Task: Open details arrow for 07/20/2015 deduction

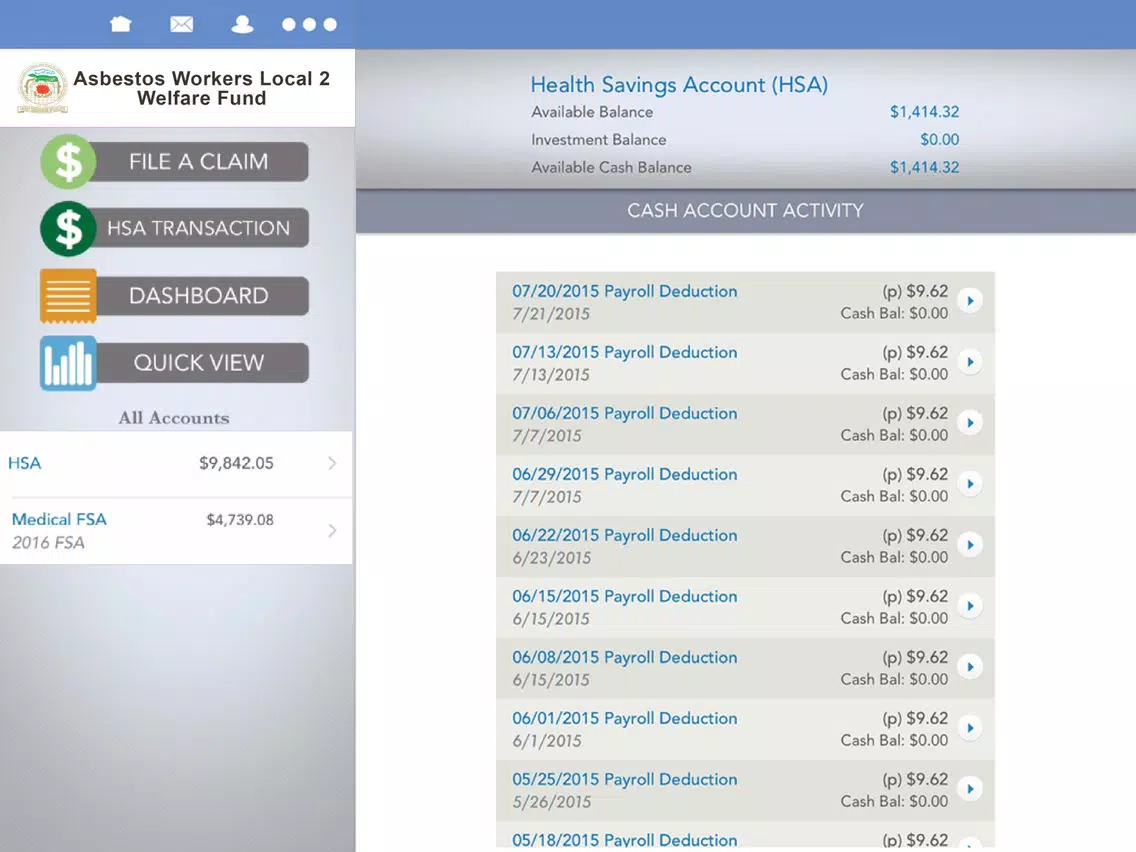Action: coord(970,301)
